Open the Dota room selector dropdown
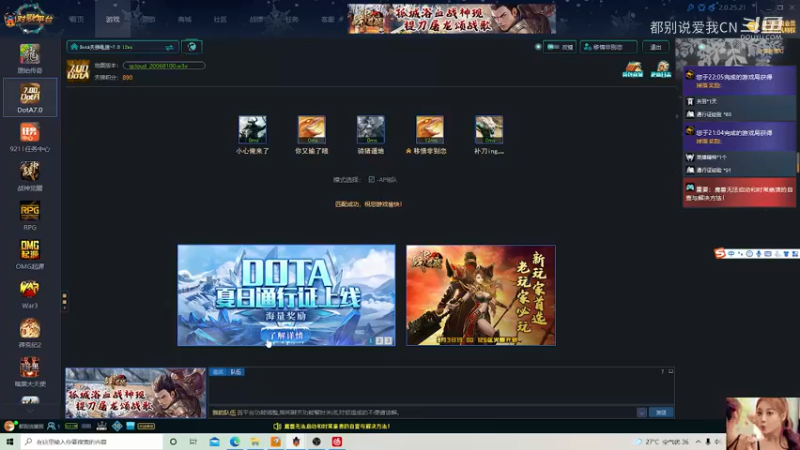This screenshot has width=800, height=450. pyautogui.click(x=122, y=47)
